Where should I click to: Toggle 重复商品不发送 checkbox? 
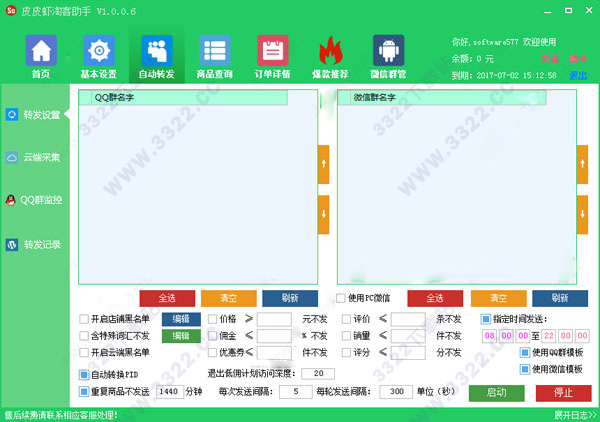click(84, 391)
